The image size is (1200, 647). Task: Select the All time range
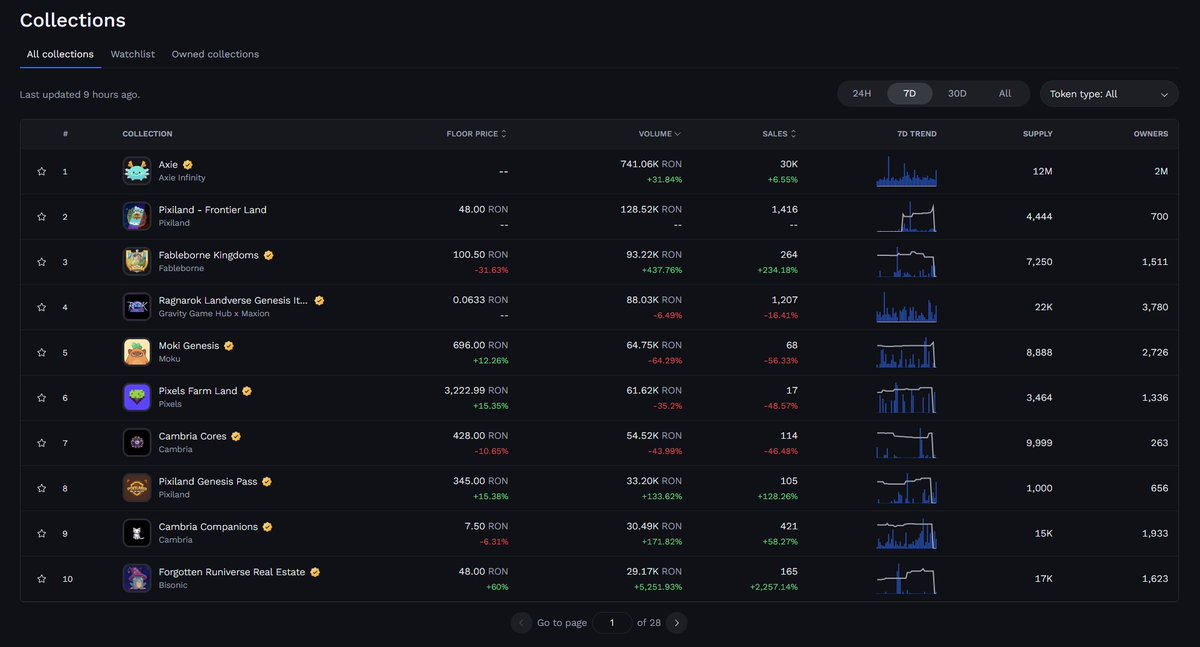(1005, 93)
